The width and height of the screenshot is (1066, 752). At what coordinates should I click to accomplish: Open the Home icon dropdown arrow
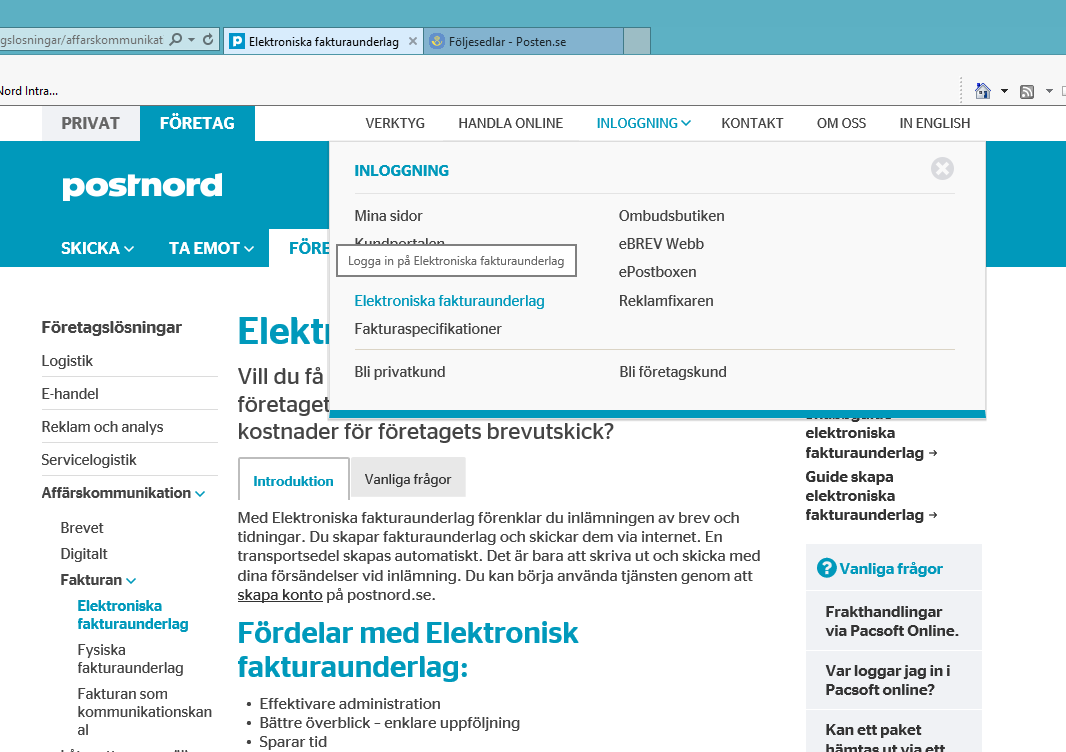1004,91
